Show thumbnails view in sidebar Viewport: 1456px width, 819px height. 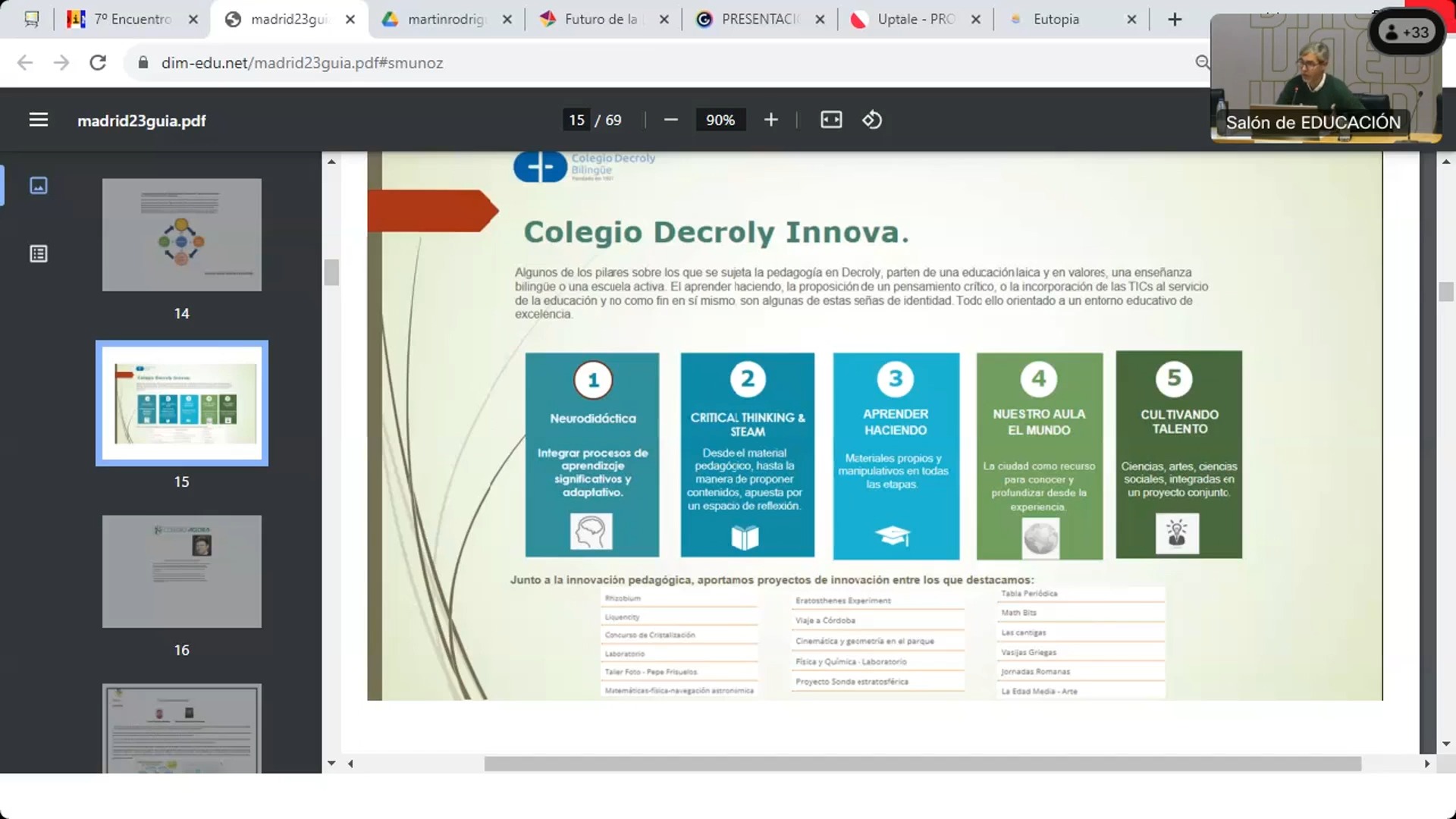[x=38, y=186]
